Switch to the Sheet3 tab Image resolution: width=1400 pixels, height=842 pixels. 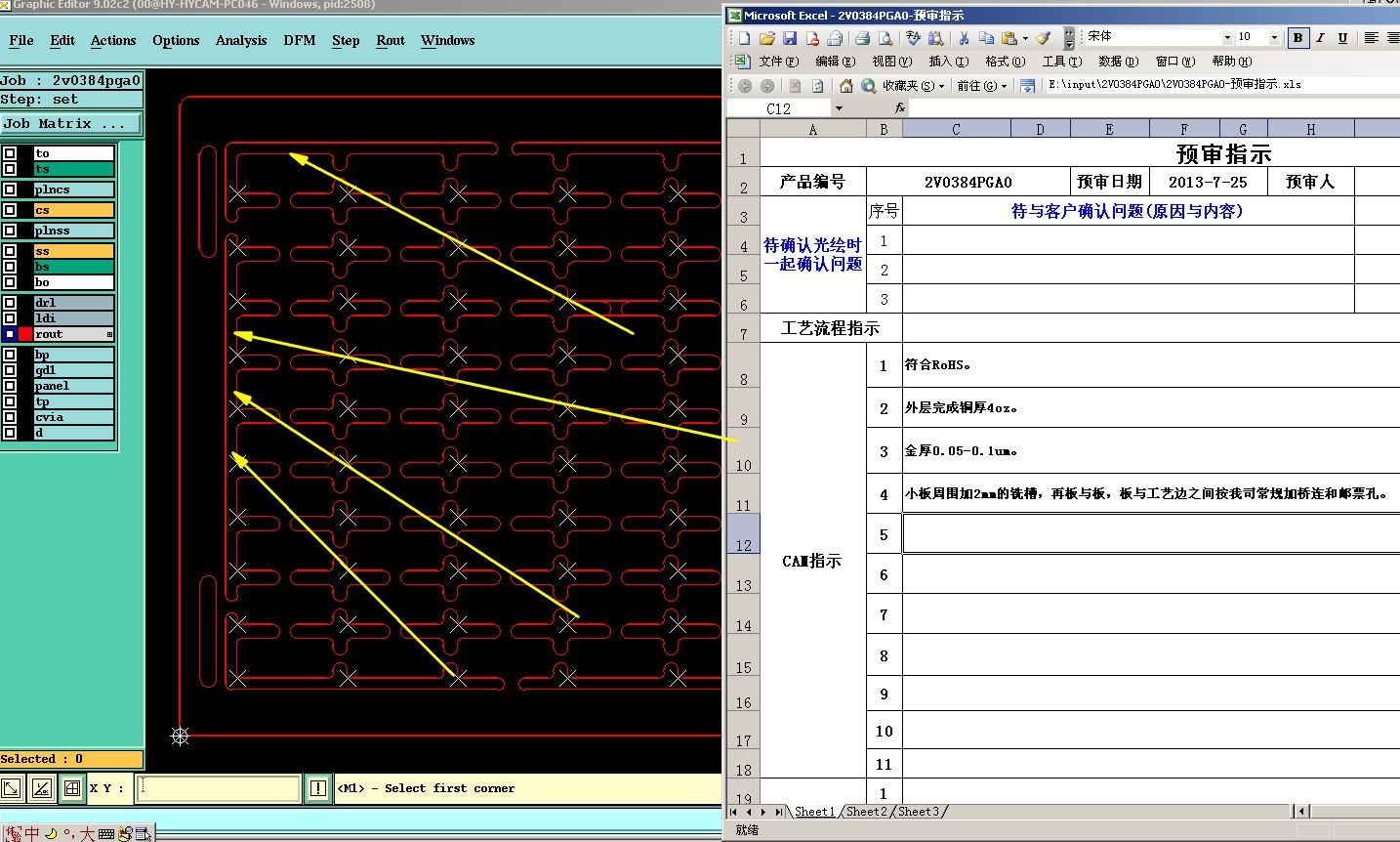(919, 812)
